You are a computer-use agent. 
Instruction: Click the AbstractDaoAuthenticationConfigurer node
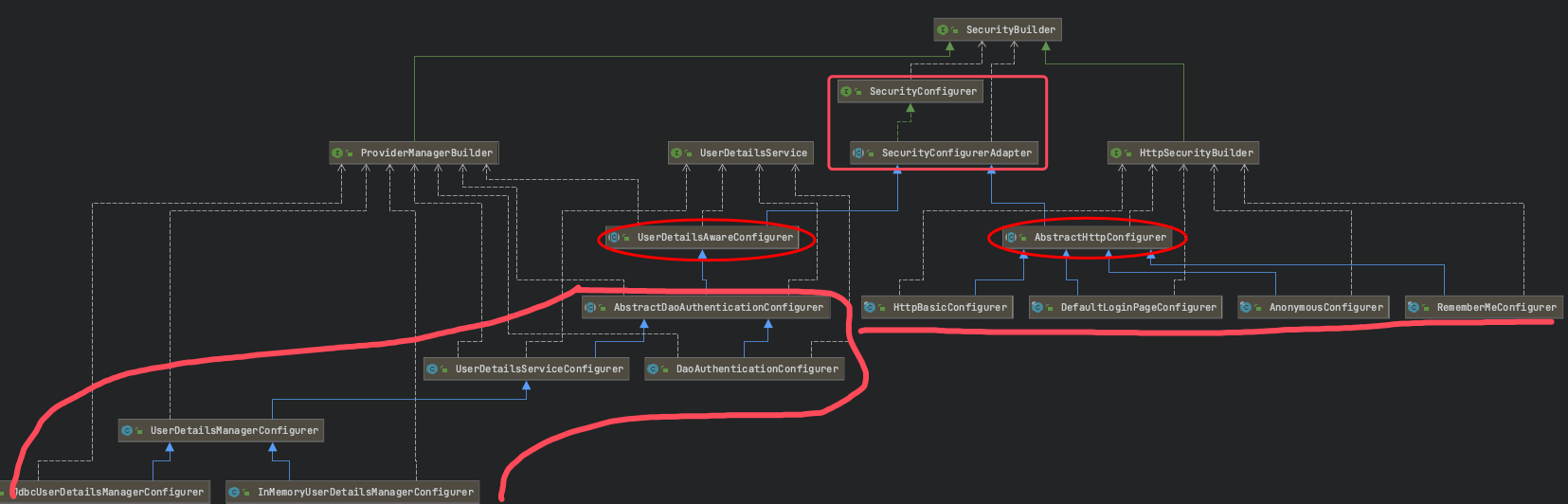click(706, 307)
